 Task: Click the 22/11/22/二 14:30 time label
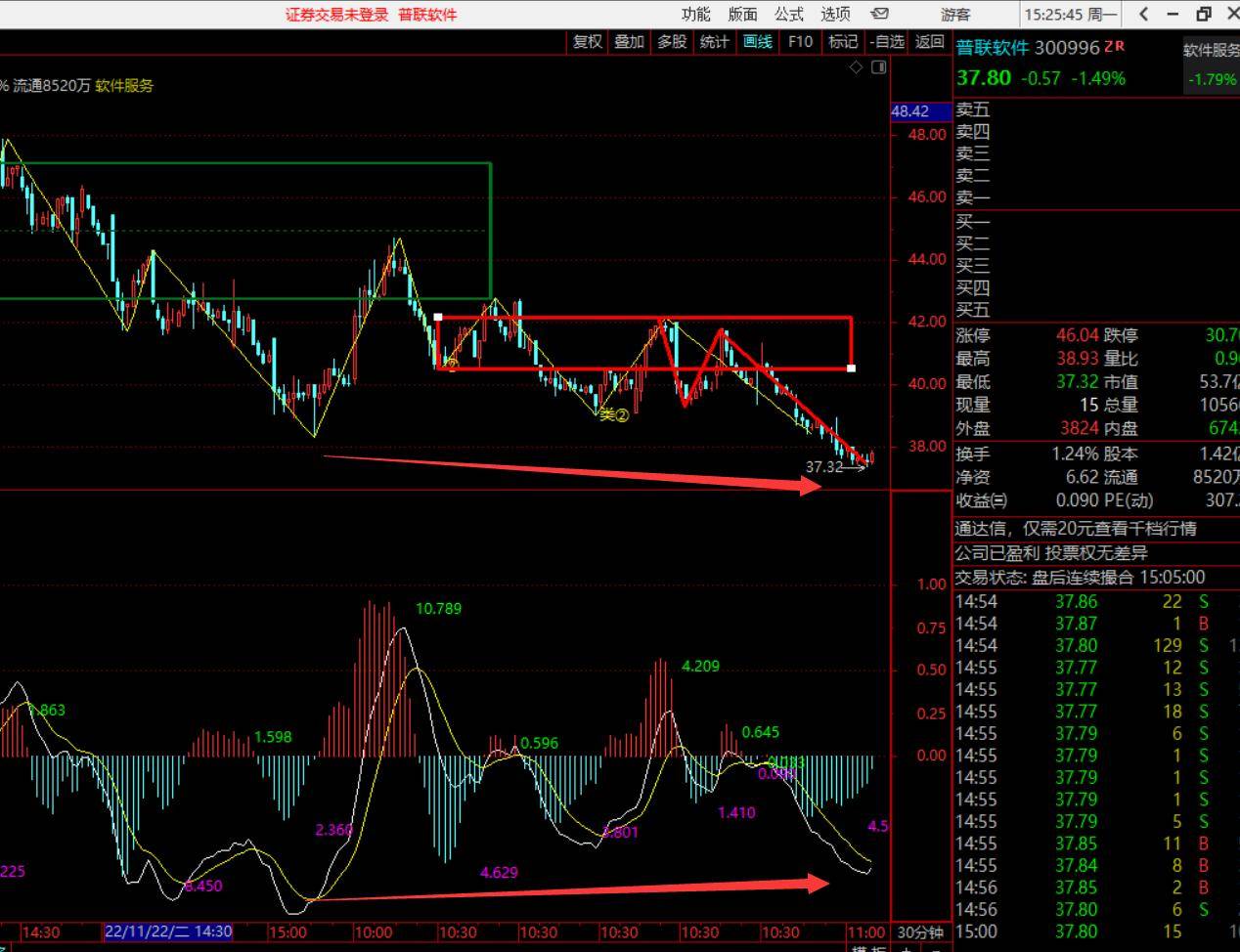168,931
